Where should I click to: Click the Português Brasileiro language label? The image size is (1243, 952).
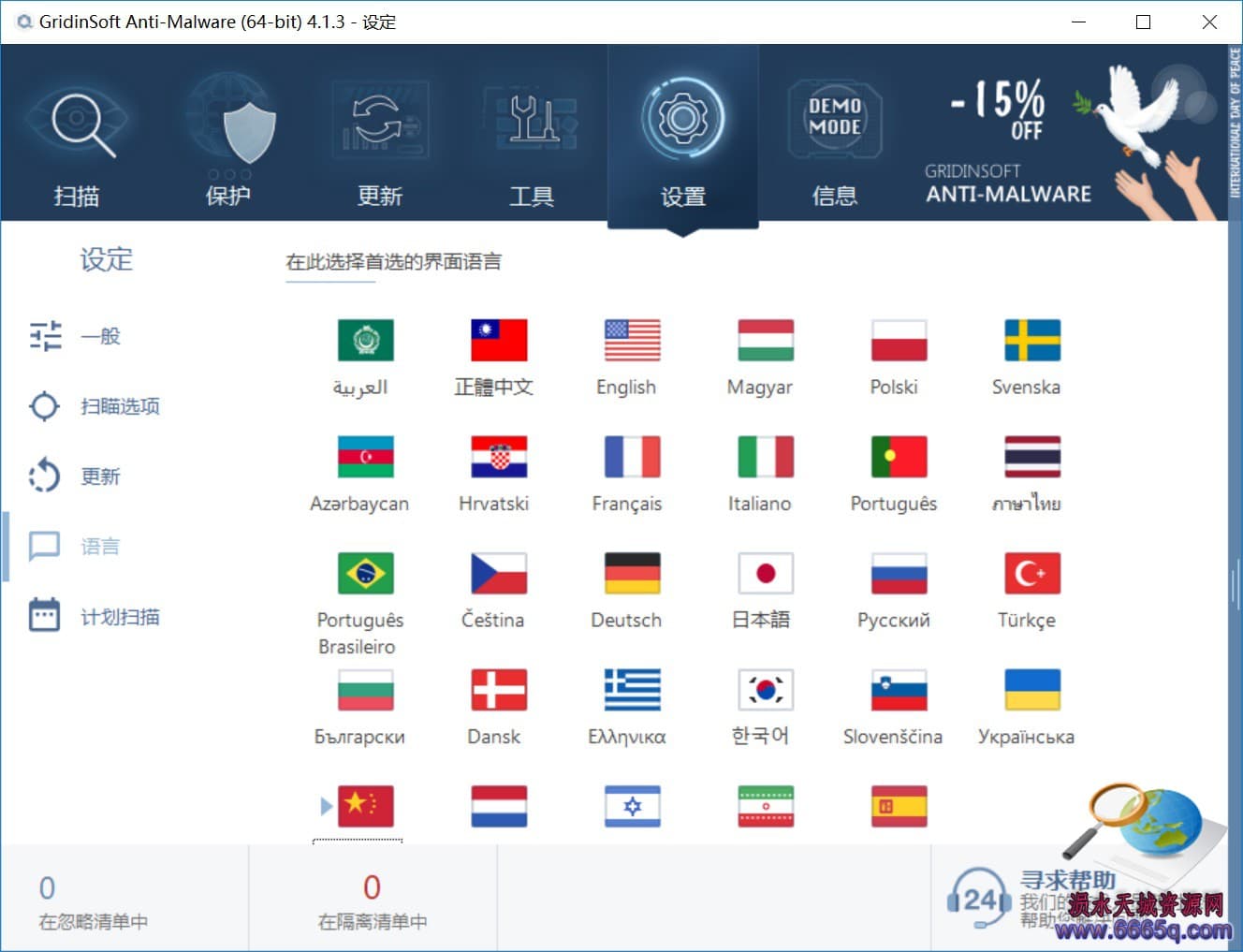(360, 634)
